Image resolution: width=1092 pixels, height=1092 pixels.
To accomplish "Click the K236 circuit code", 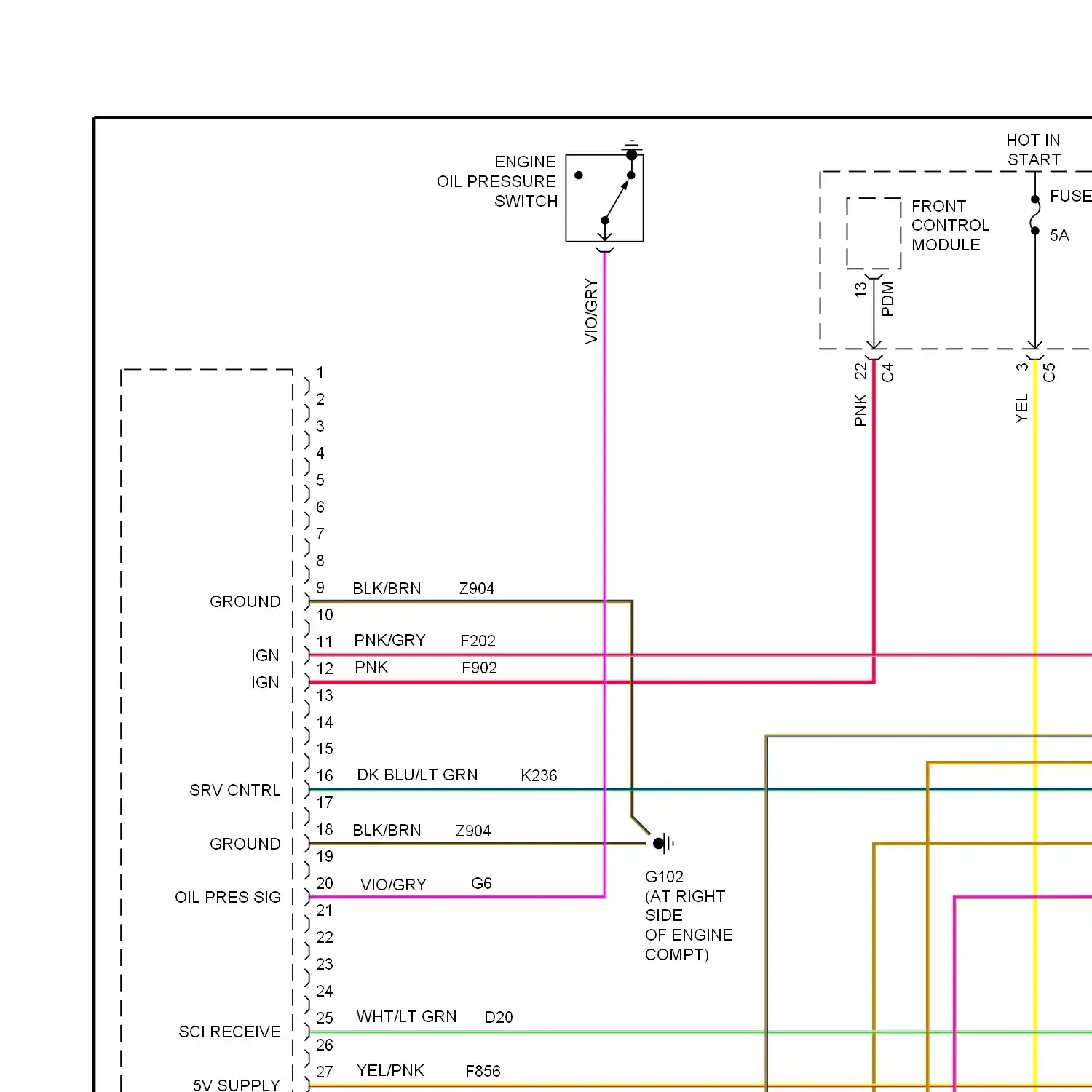I will 539,776.
